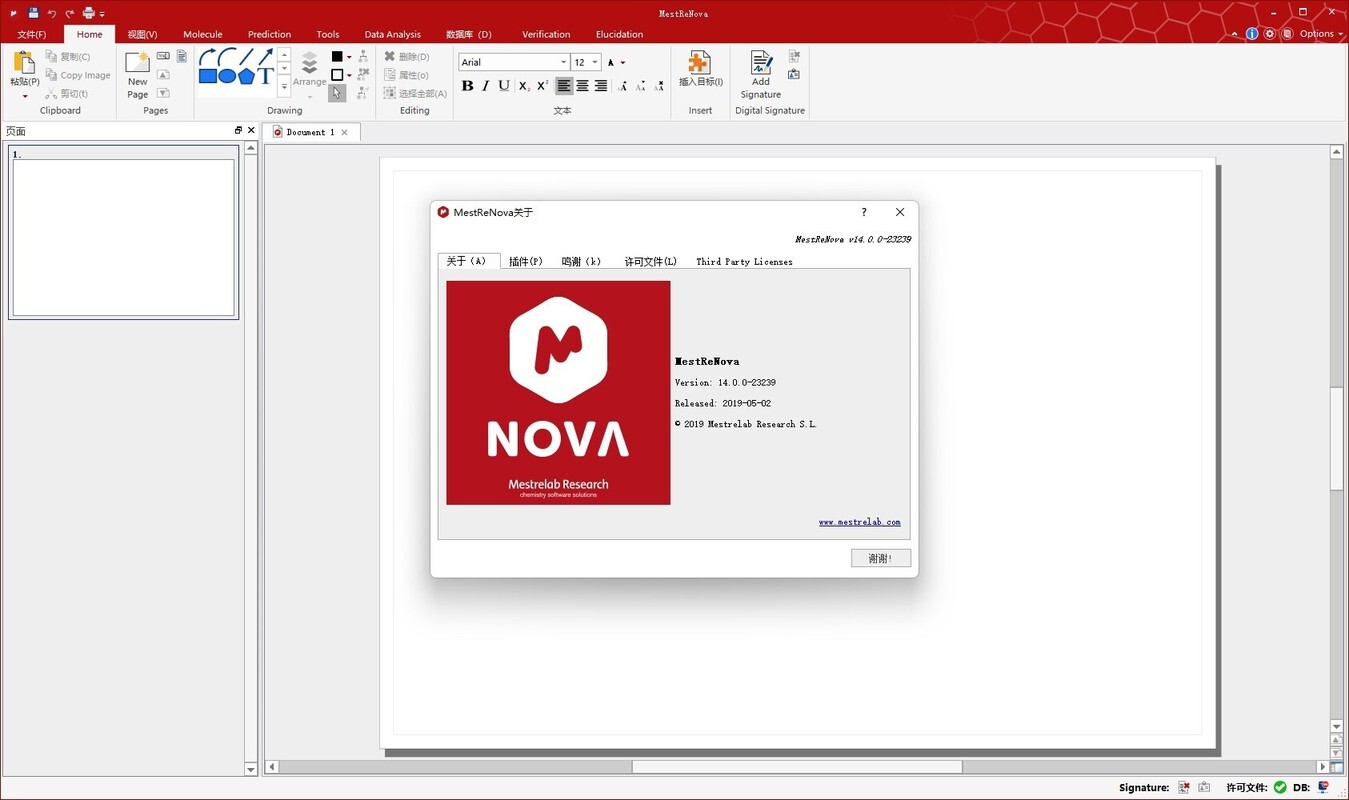This screenshot has height=800, width=1349.
Task: Click the 粘贴(P) paste icon
Action: click(25, 63)
